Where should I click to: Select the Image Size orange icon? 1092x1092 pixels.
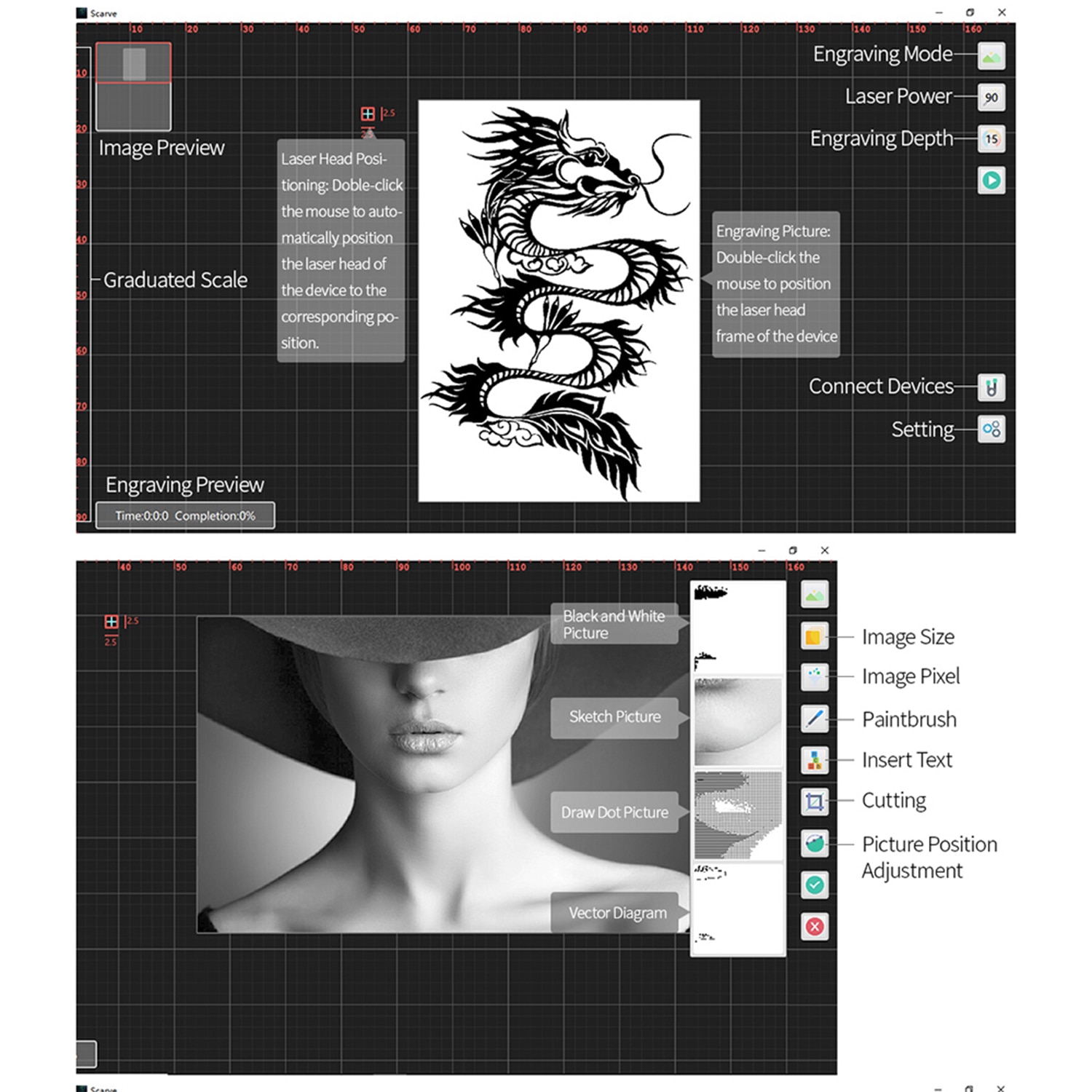point(815,637)
